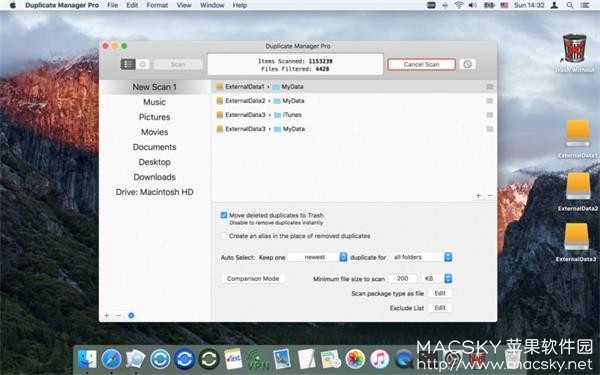This screenshot has height=375, width=600.
Task: Click the Items Scanned status display
Action: click(295, 64)
